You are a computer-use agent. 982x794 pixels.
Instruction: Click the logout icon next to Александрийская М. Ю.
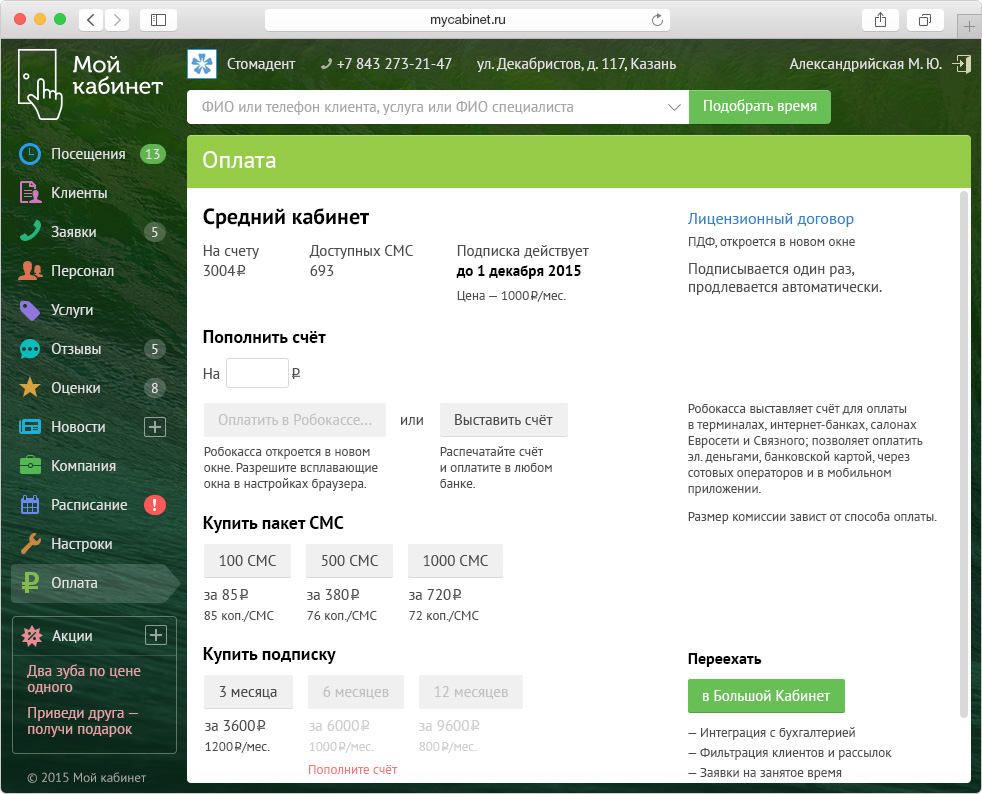point(961,63)
